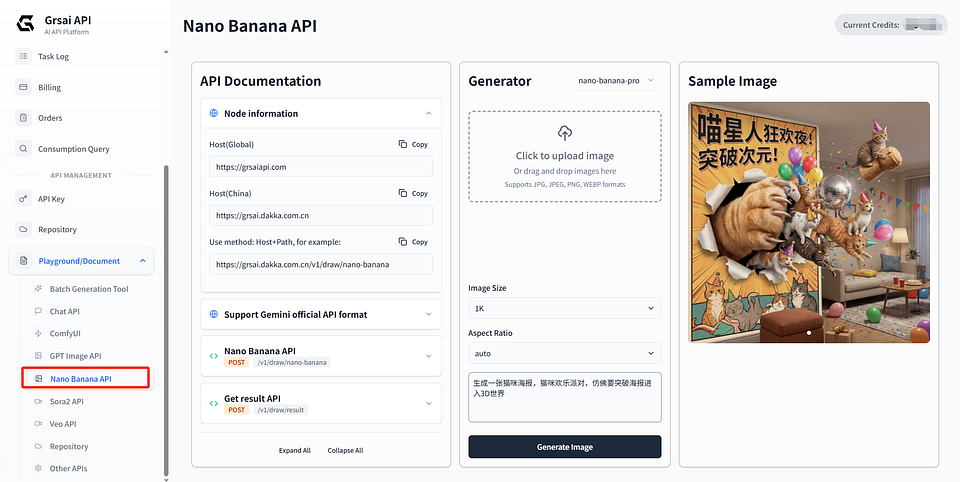Open Task Log via its sidebar icon
Image resolution: width=960 pixels, height=482 pixels.
pos(23,56)
